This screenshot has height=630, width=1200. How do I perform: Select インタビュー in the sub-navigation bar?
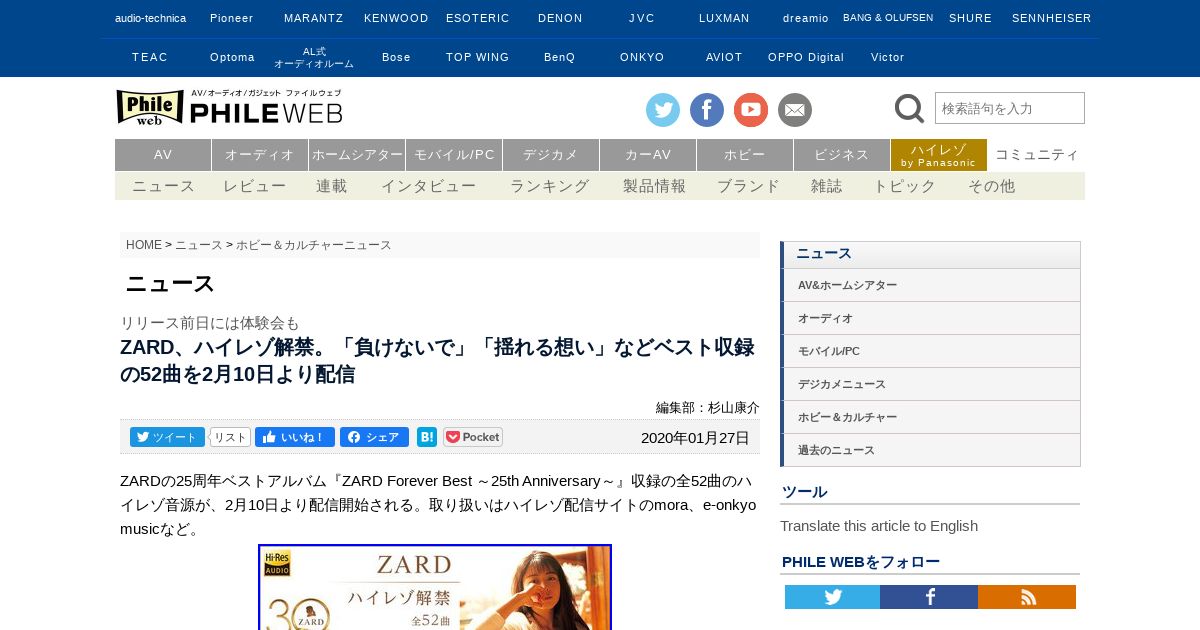pos(428,186)
